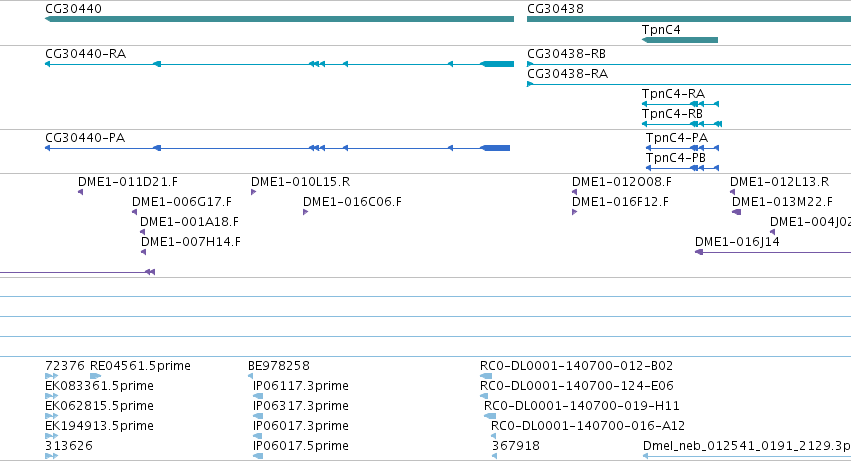
Task: Click the arrow glyph under DME1-010L15.R
Action: coord(253,192)
